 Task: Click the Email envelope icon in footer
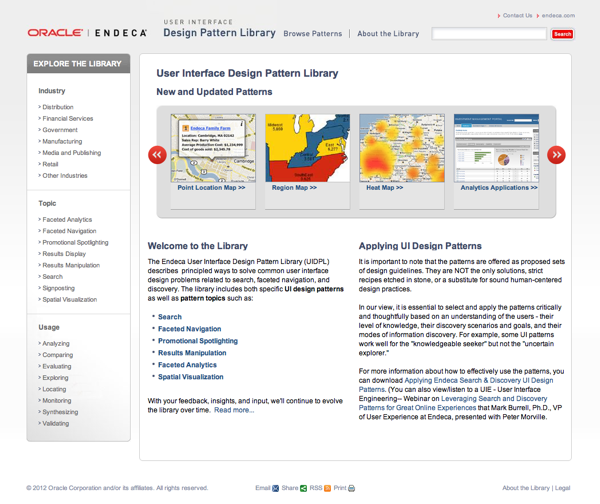(276, 488)
